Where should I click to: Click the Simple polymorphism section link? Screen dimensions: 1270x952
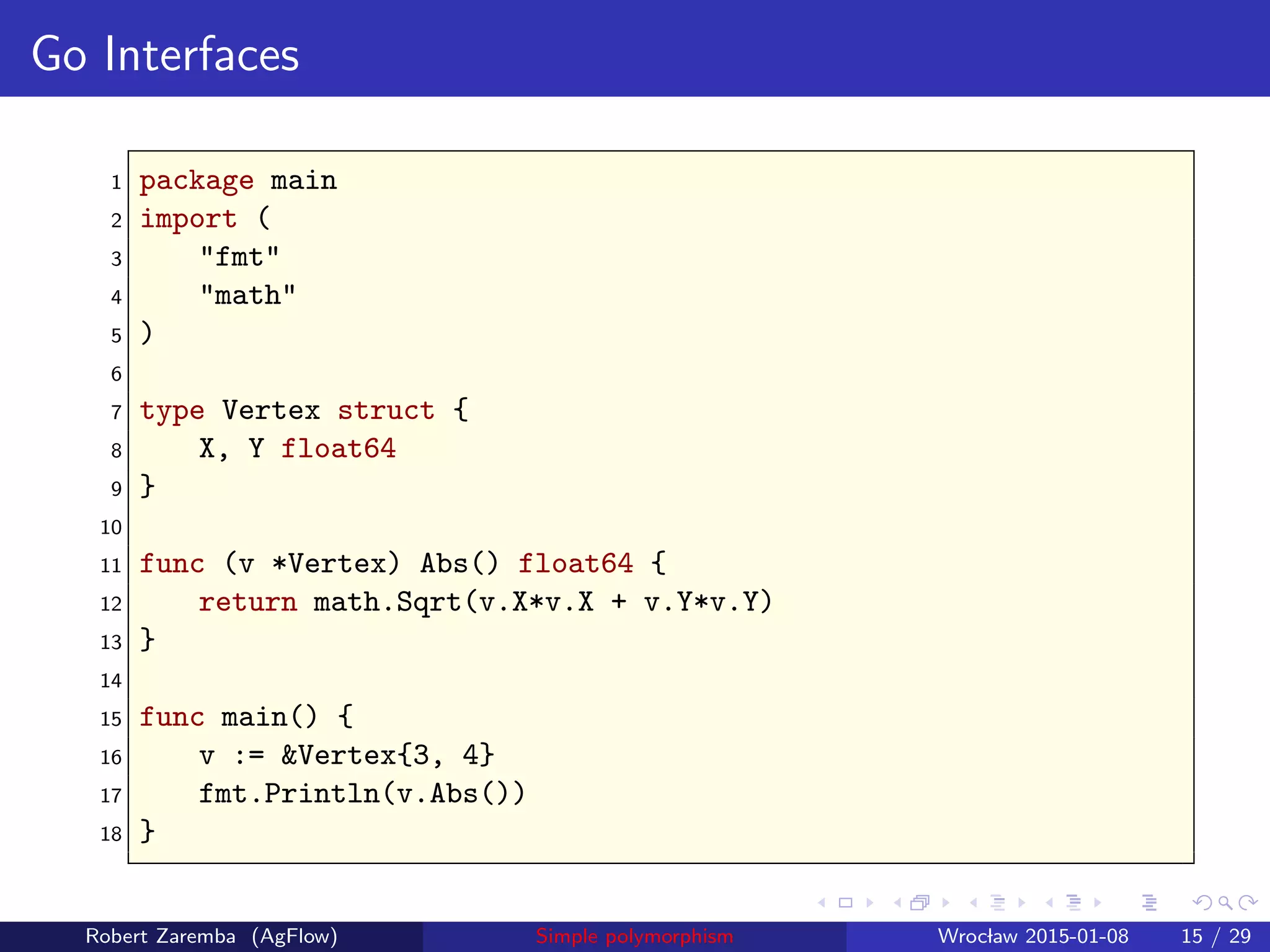(634, 936)
